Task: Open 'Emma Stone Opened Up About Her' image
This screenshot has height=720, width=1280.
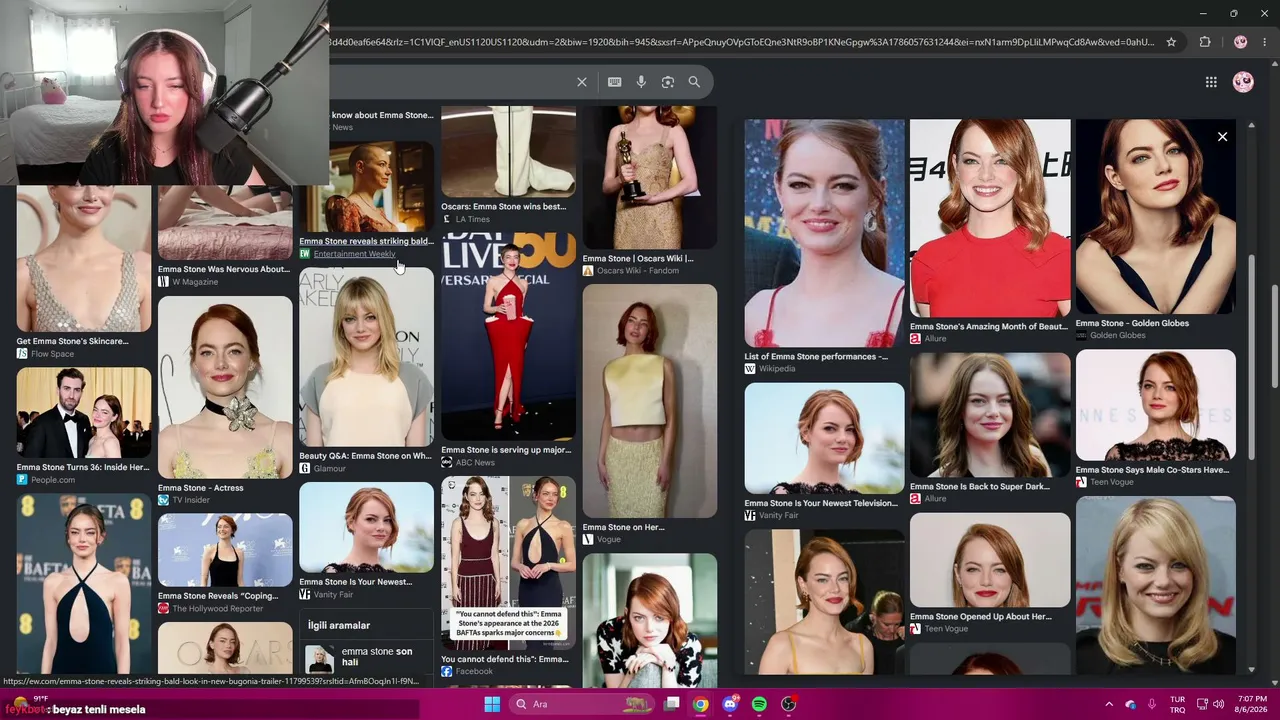Action: [x=990, y=560]
